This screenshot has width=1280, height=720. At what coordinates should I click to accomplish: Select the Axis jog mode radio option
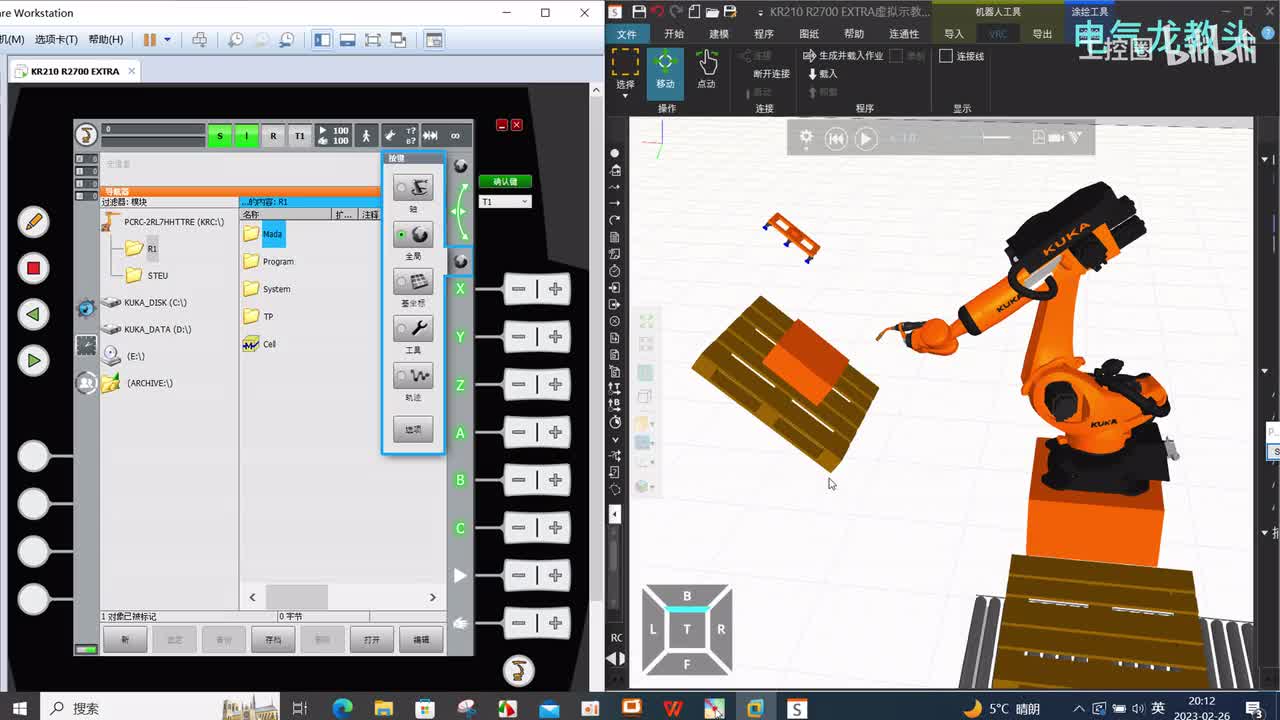click(413, 187)
